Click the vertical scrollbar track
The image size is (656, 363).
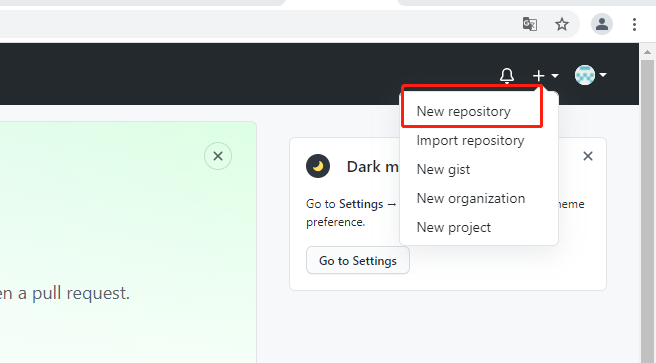point(647,211)
